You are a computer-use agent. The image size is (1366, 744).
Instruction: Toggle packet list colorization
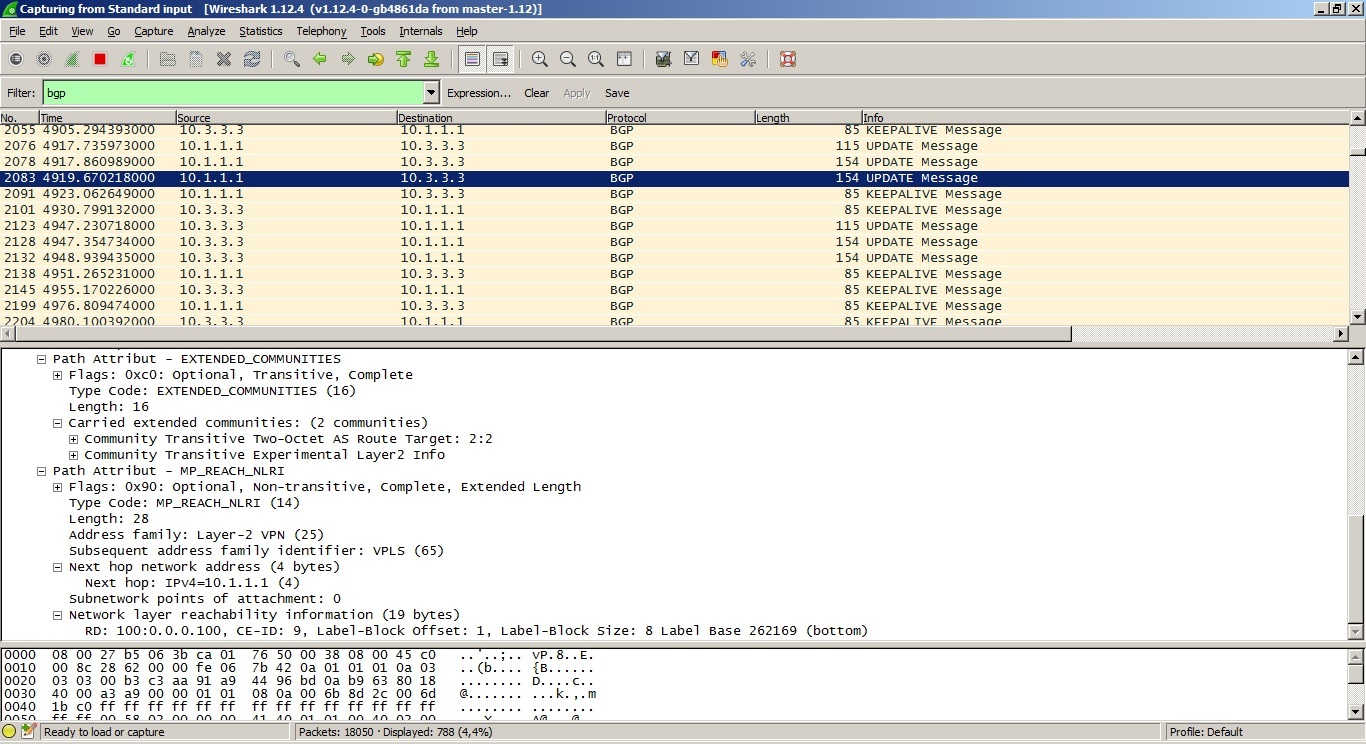coord(472,60)
